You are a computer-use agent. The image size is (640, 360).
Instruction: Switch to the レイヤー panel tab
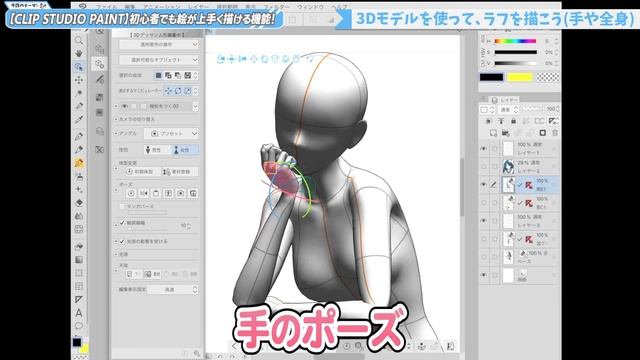click(505, 100)
